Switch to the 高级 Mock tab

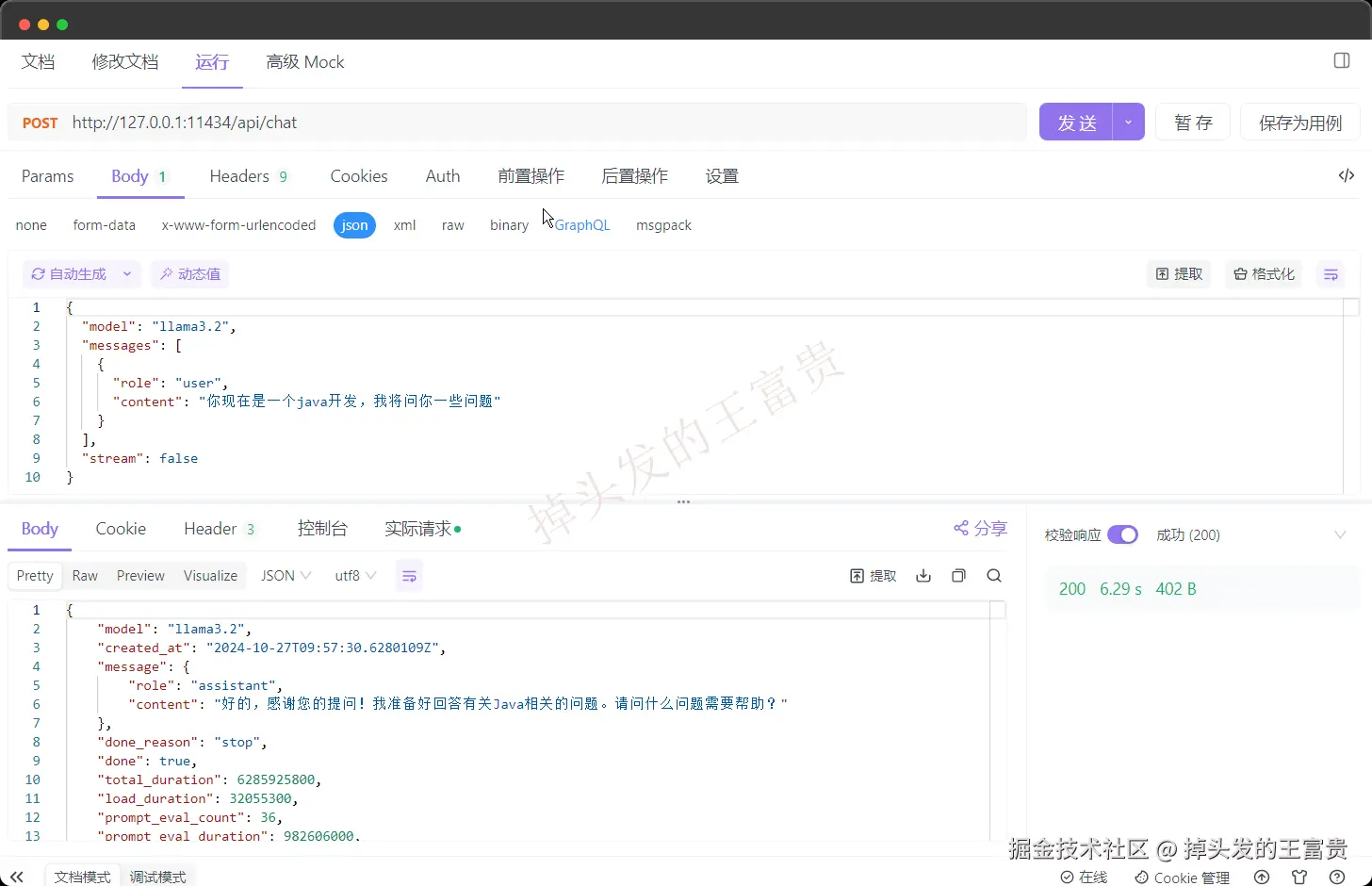tap(305, 62)
